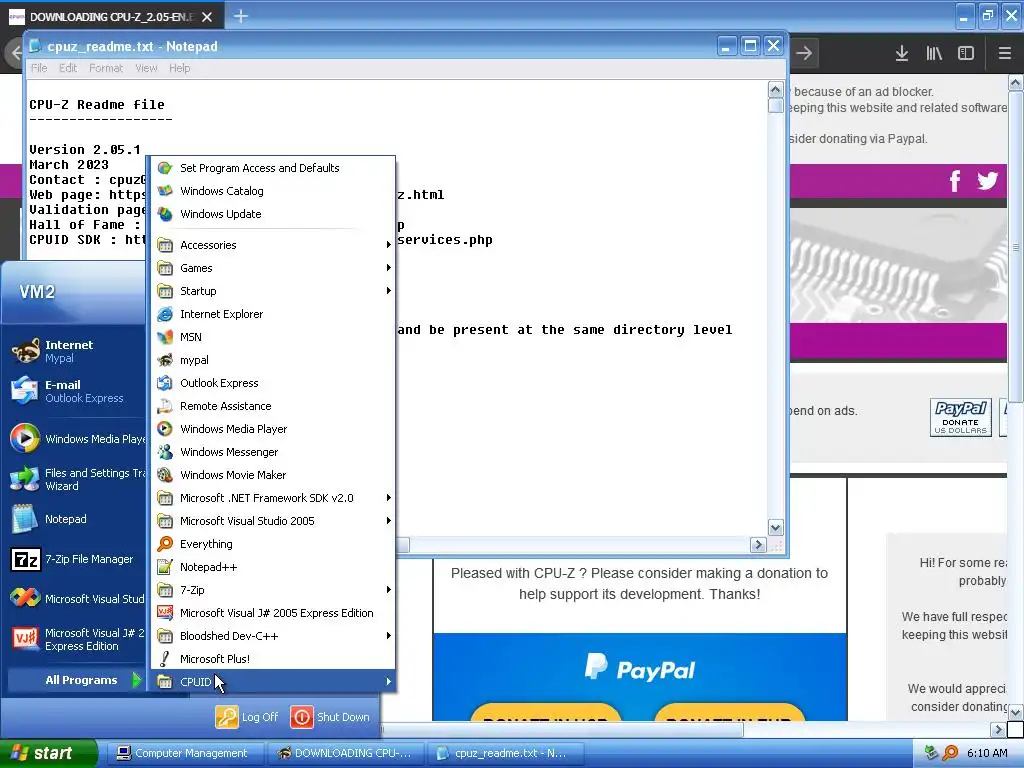The image size is (1024, 768).
Task: Open E-mail Outlook Express pinned icon
Action: (x=25, y=391)
